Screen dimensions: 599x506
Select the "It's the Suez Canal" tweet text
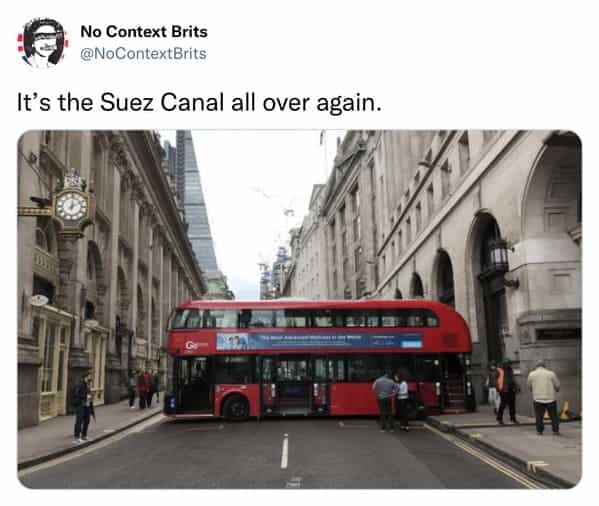click(x=199, y=102)
